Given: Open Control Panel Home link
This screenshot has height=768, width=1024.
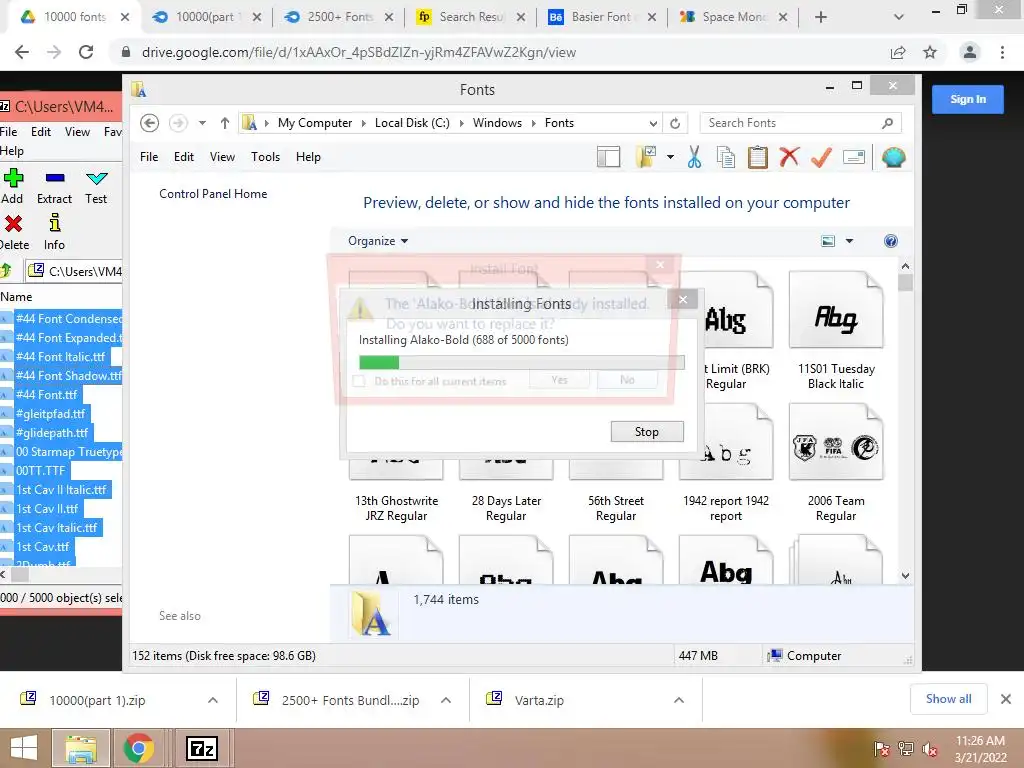Looking at the screenshot, I should coord(213,193).
